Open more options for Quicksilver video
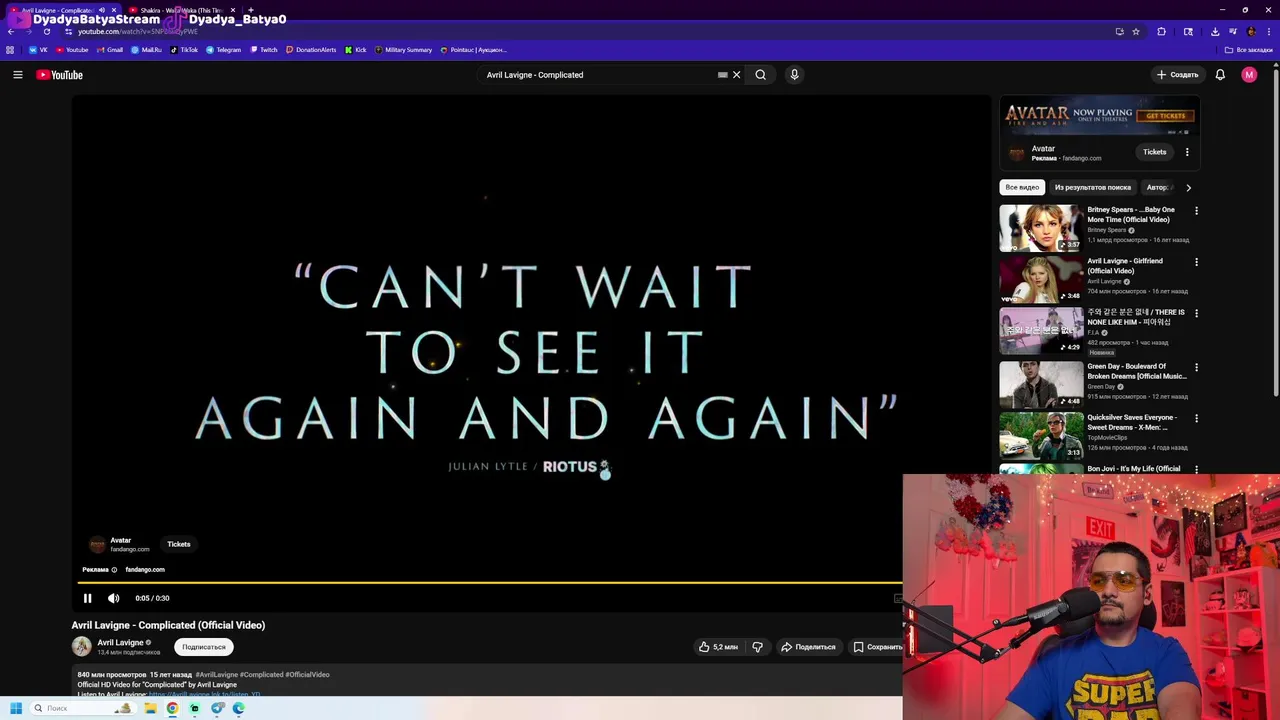1280x720 pixels. (1196, 418)
